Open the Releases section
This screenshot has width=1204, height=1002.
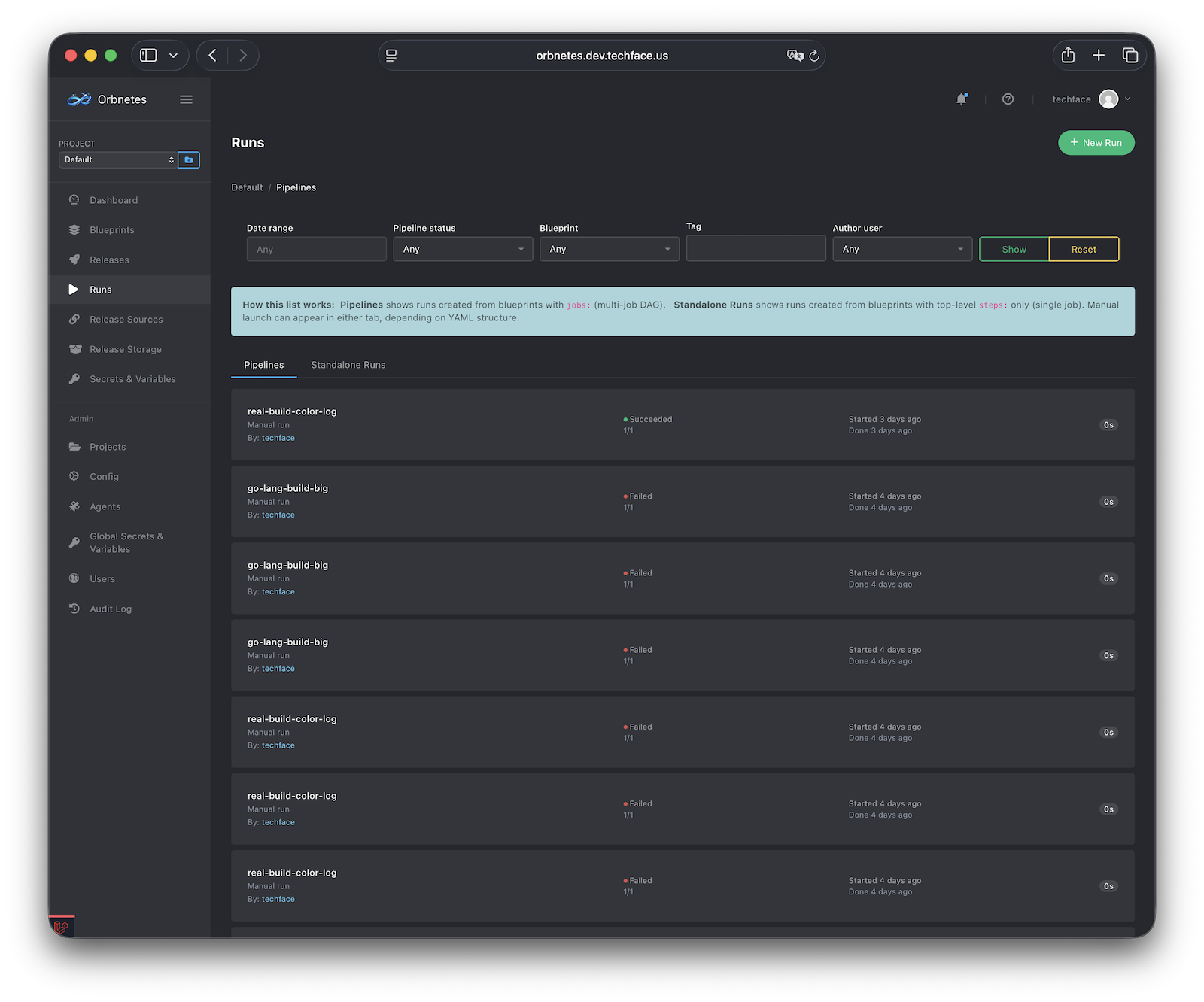[109, 260]
